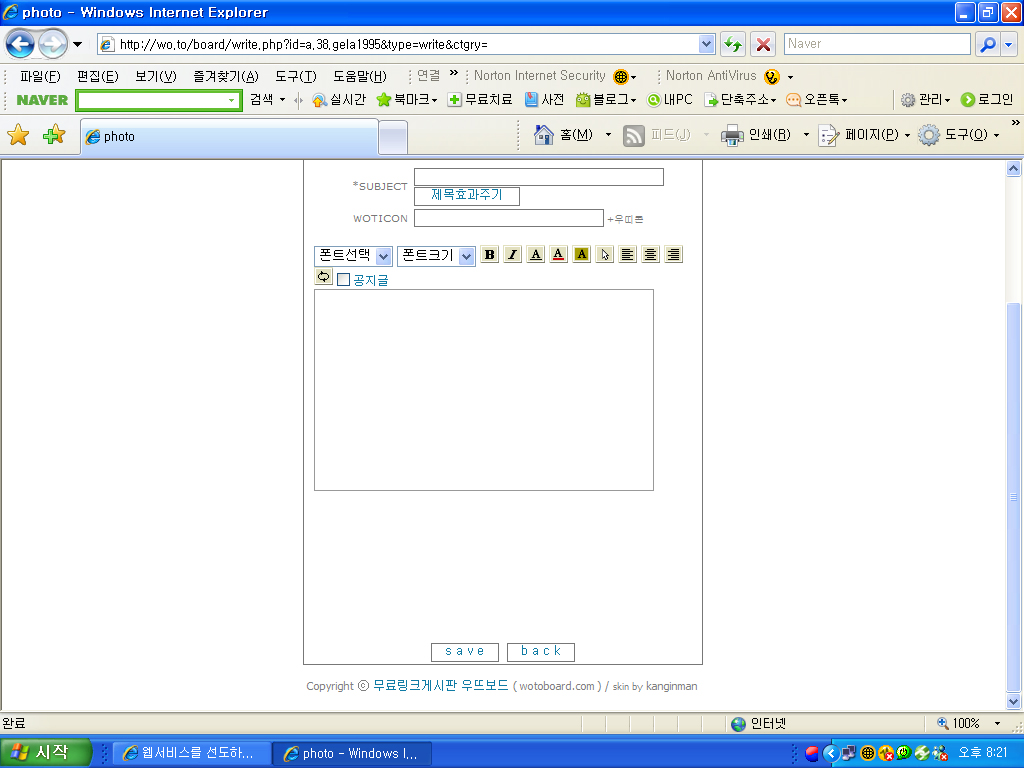Apply underline with the underlined A icon
1024x768 pixels.
(536, 255)
